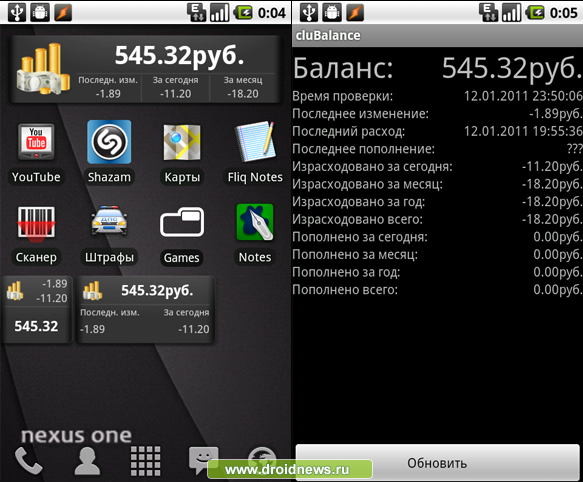Image resolution: width=583 pixels, height=482 pixels.
Task: Tap the За месяц -18.20 widget cell
Action: (243, 87)
